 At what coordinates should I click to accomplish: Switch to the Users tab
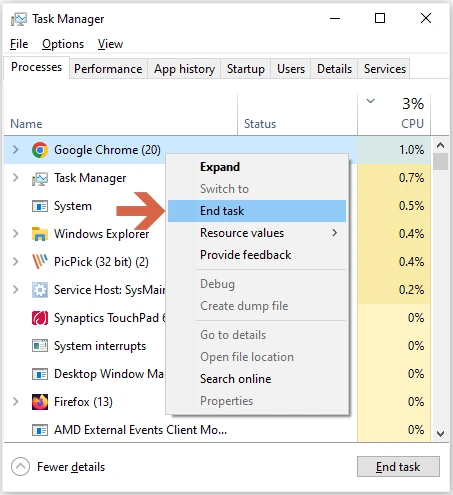coord(291,69)
